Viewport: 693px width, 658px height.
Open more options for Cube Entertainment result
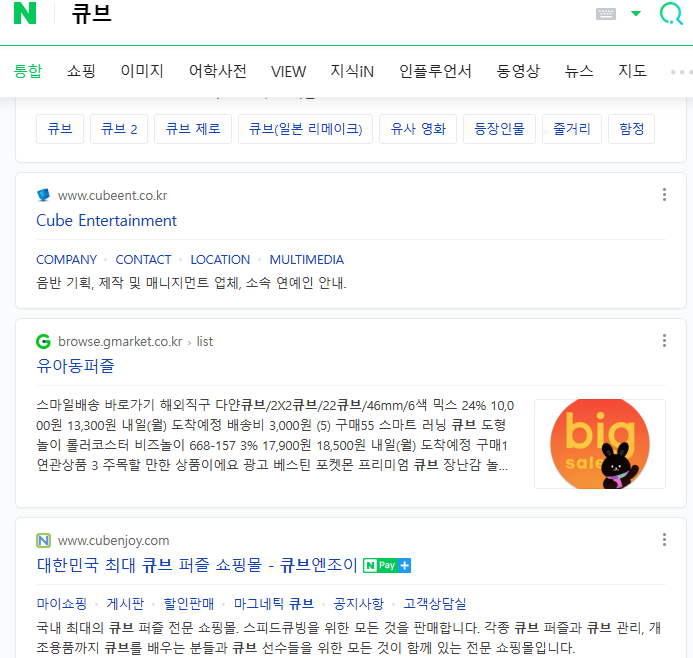click(664, 194)
